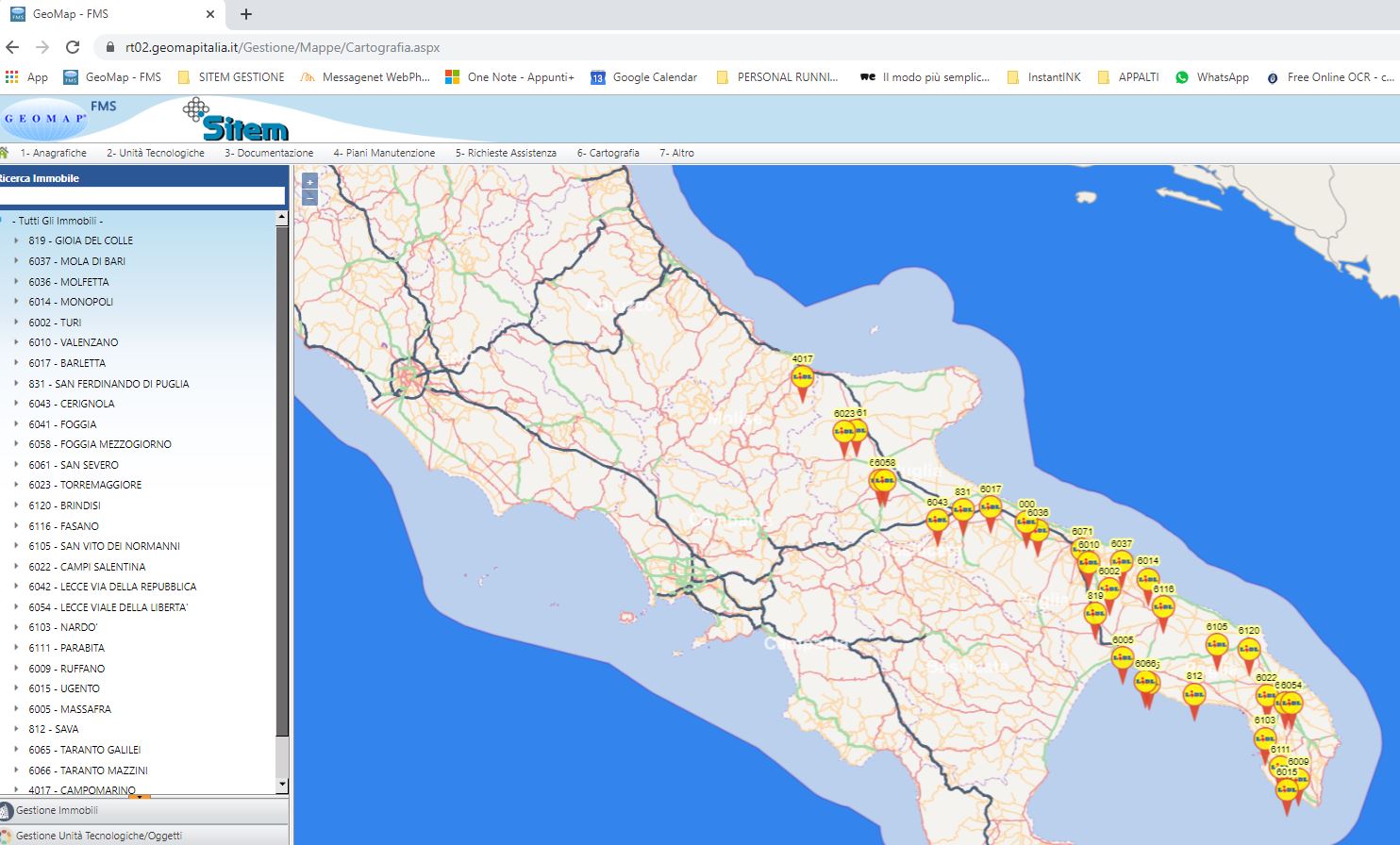The height and width of the screenshot is (845, 1400).
Task: Expand the 6120 - BRINDISI node
Action: (16, 505)
